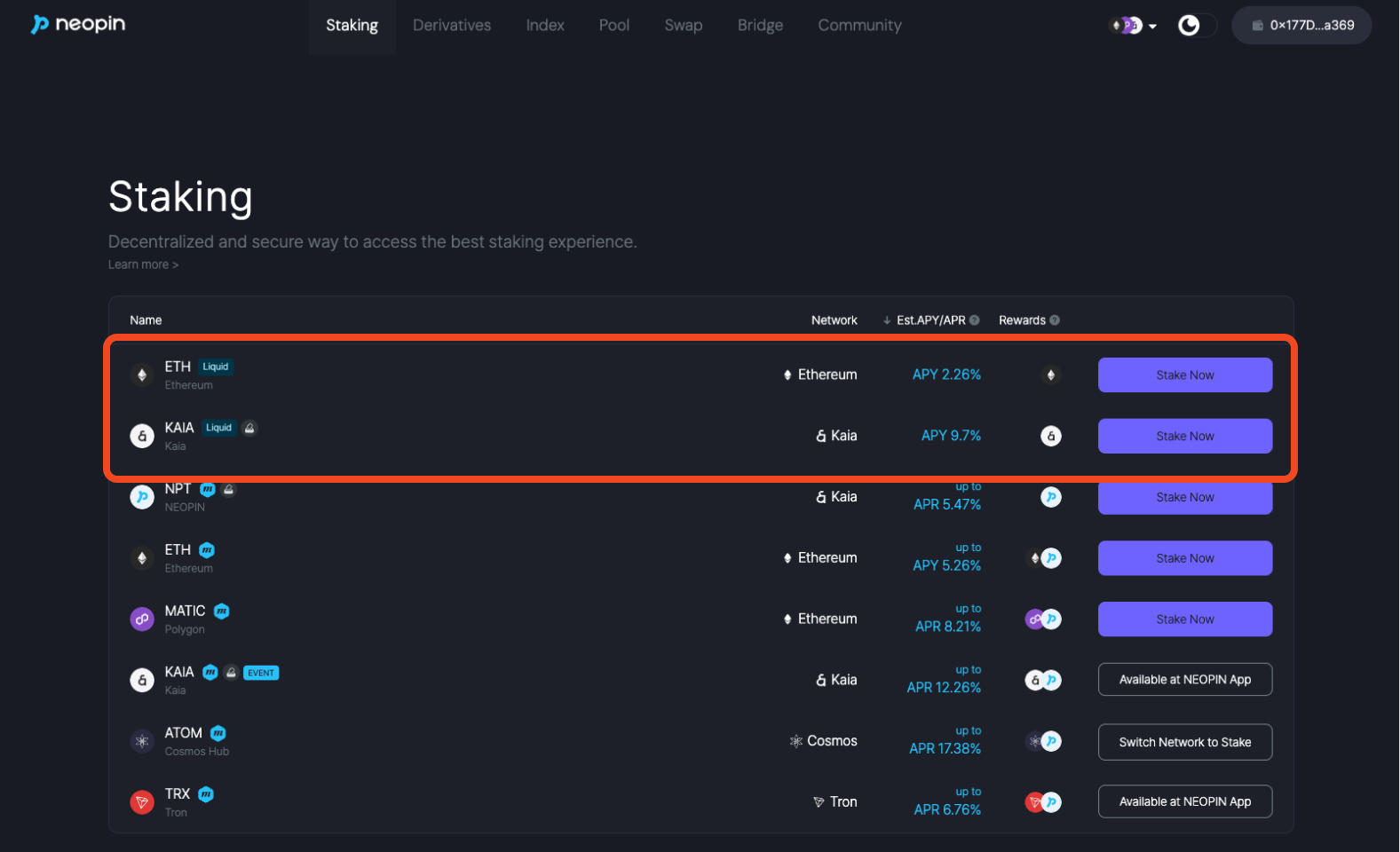Screen dimensions: 1400x852
Task: Click Available at NEOPIN App for TRX
Action: point(1184,801)
